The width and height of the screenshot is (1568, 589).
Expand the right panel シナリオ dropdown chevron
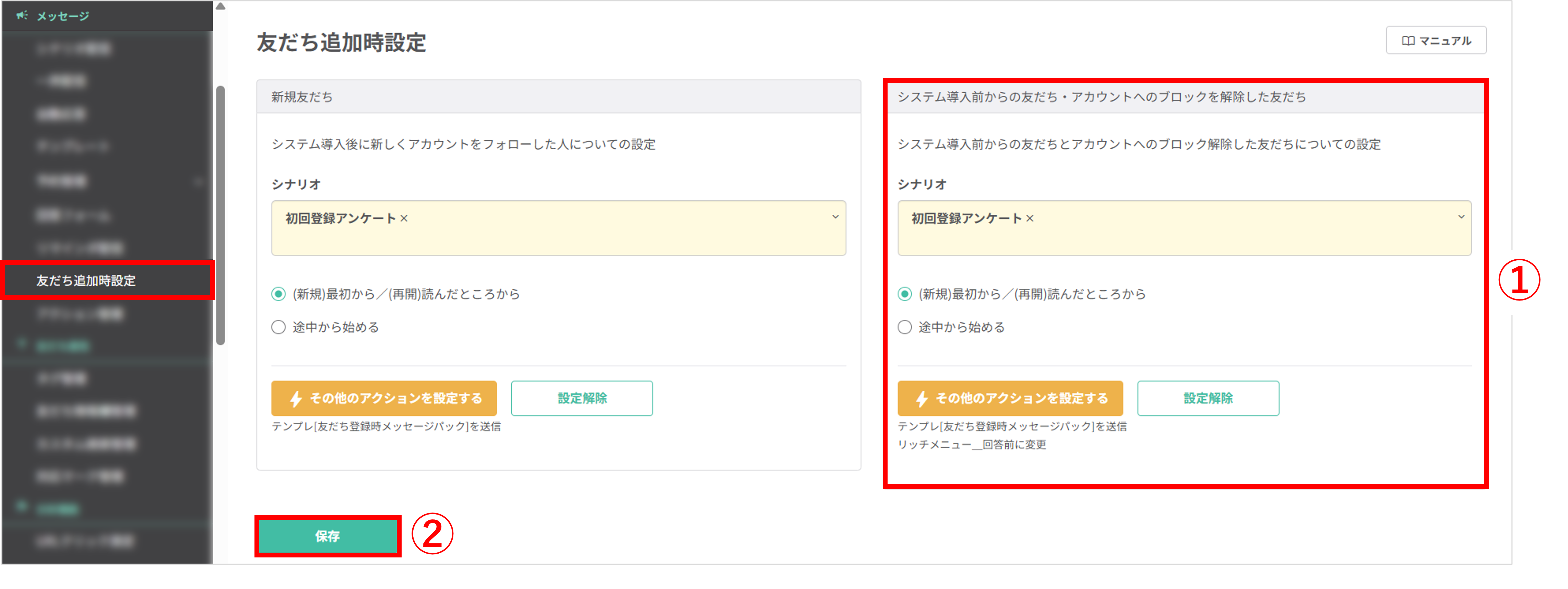tap(1461, 217)
